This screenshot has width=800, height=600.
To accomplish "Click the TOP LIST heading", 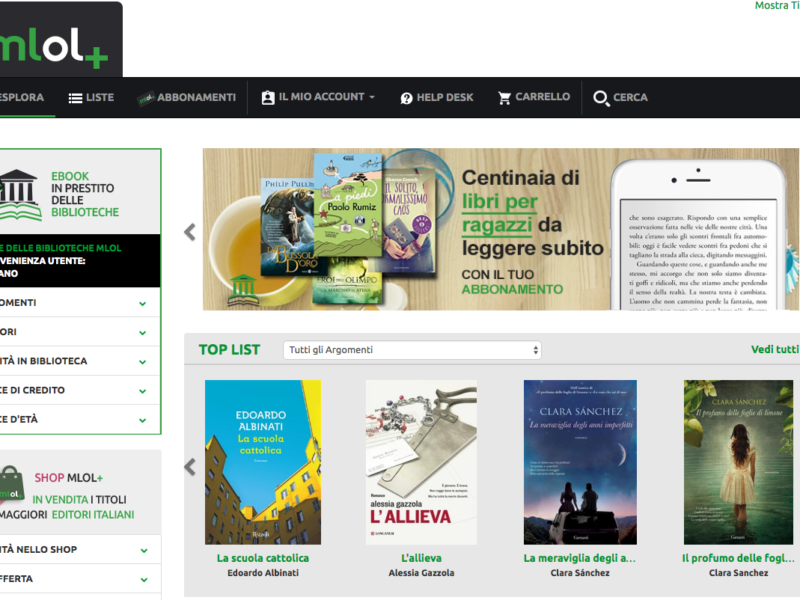I will [230, 350].
